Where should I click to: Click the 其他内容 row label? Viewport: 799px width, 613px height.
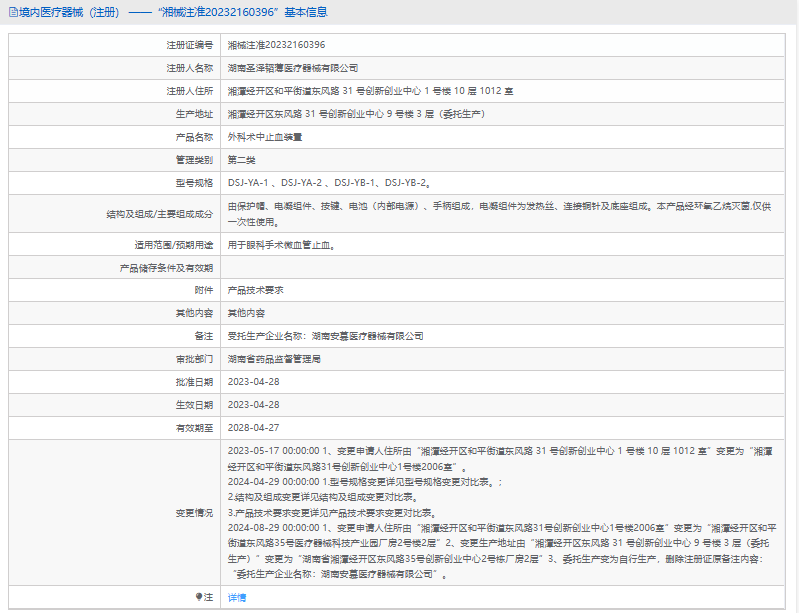tap(194, 313)
